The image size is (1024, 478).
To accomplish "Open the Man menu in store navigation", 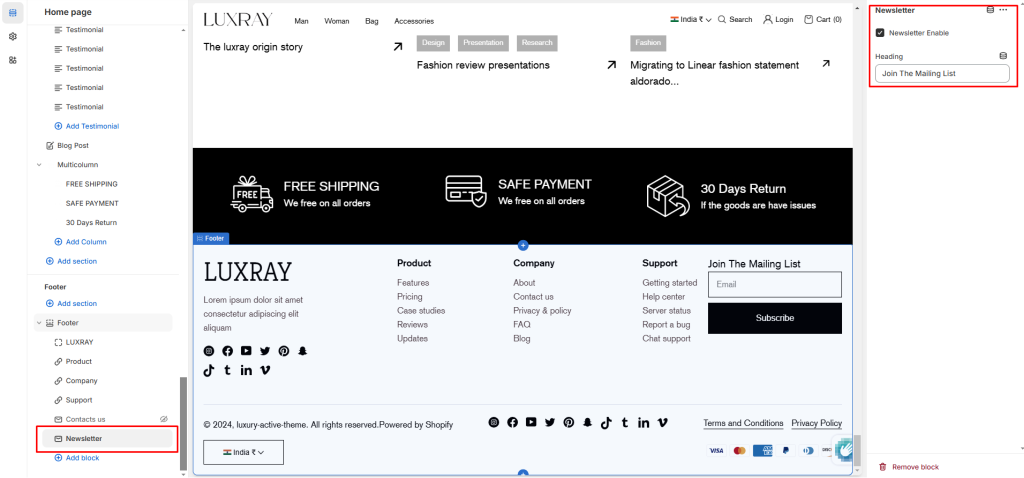I will [301, 21].
